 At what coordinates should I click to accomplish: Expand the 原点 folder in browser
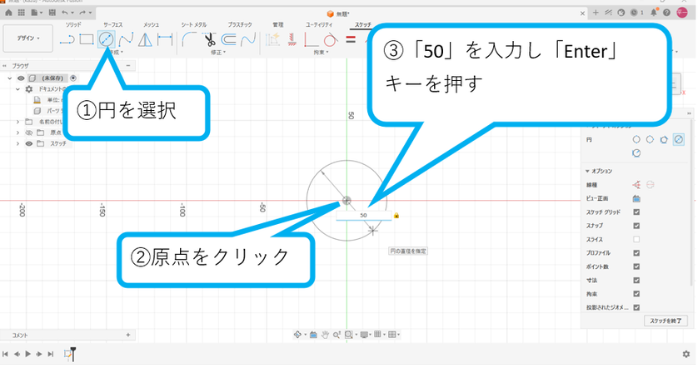coord(18,133)
